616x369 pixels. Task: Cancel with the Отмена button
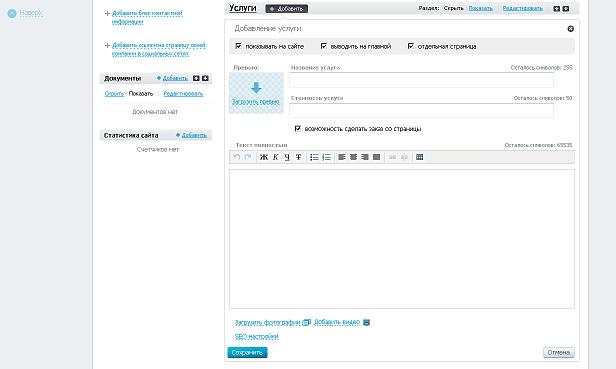click(x=559, y=352)
